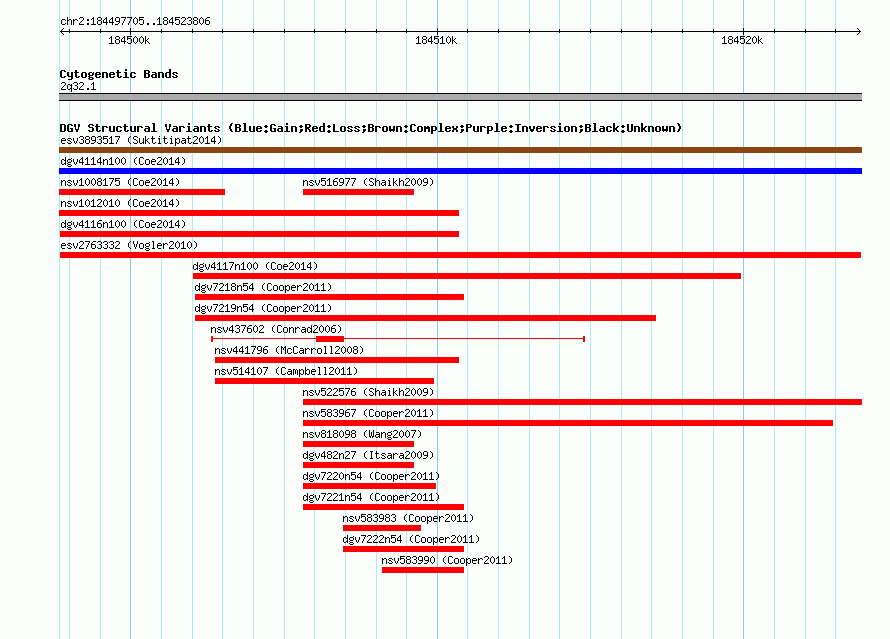Select the gray 2q32.1 cytogenetic band bar
Viewport: 890px width, 639px height.
pos(460,97)
